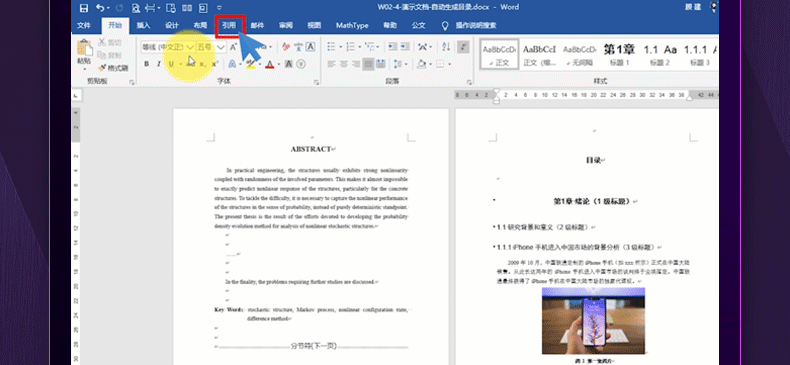Expand the numbering library dropdown arrow

tap(361, 47)
